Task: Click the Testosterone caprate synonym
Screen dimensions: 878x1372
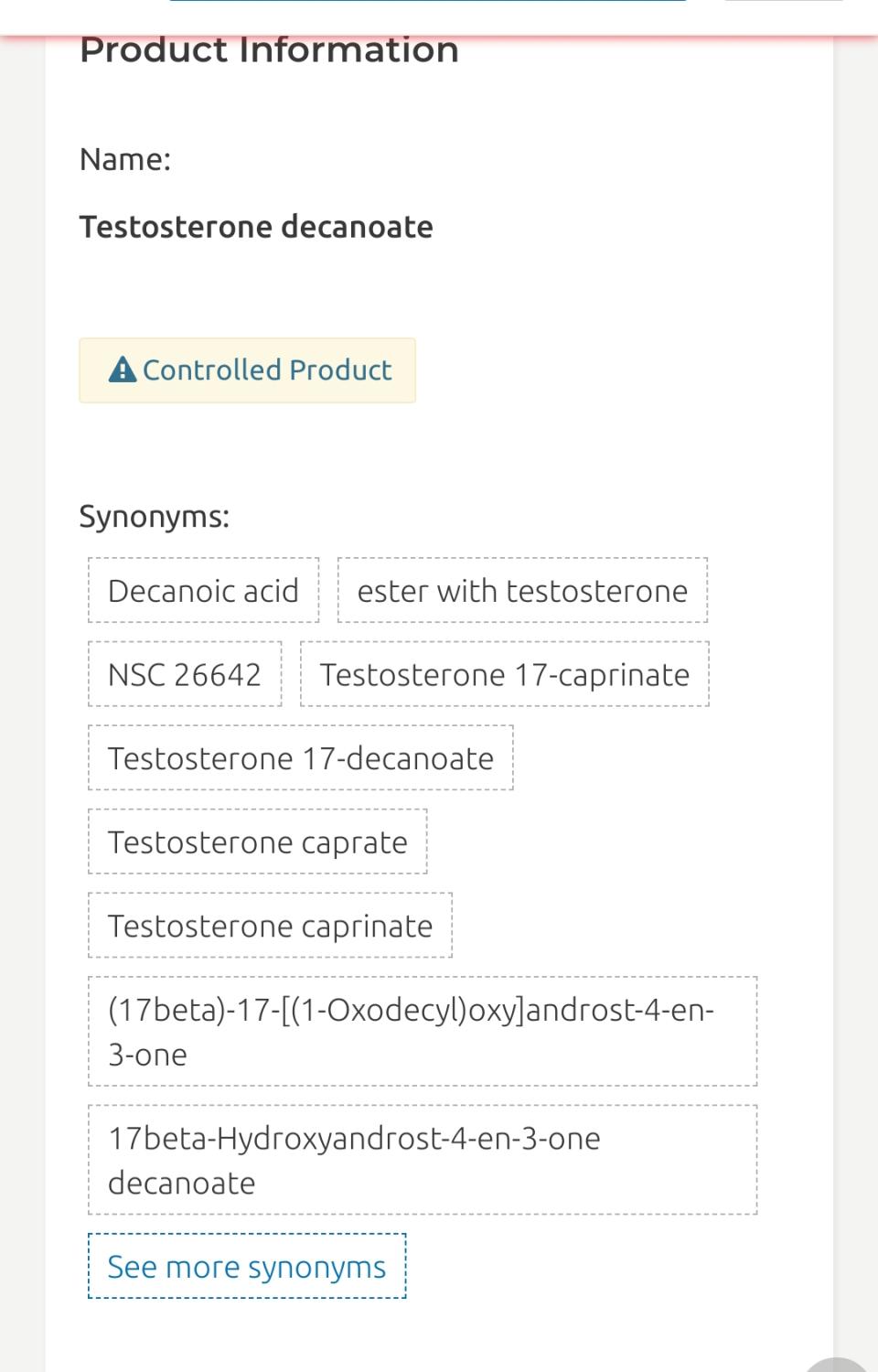Action: [x=258, y=842]
